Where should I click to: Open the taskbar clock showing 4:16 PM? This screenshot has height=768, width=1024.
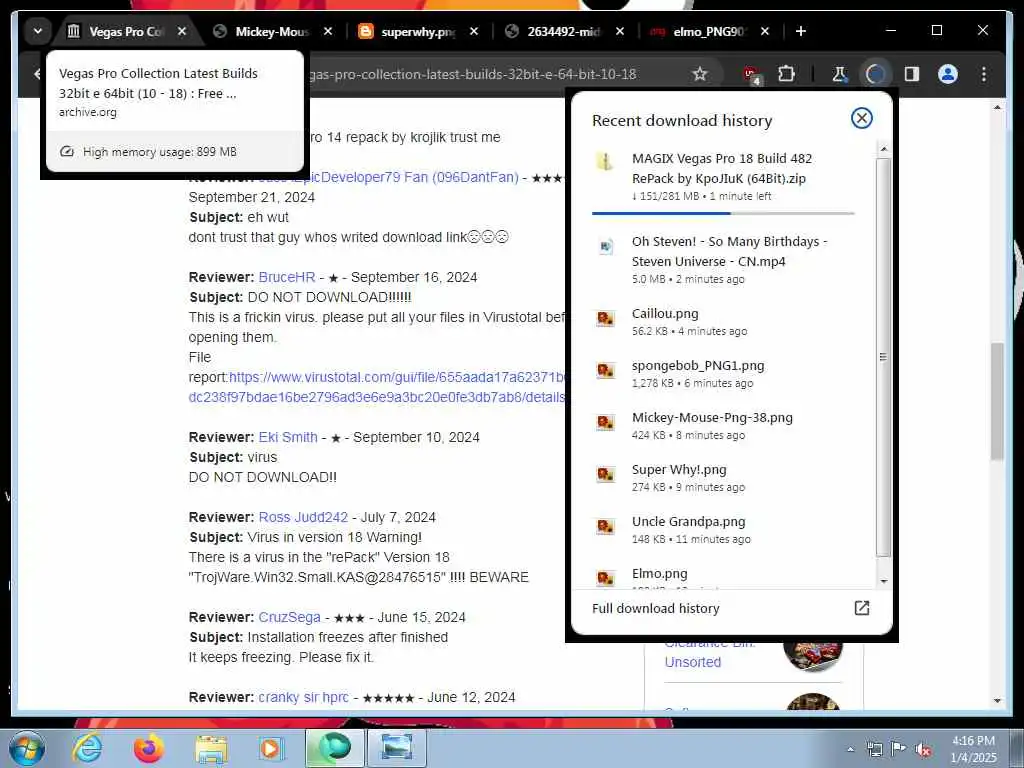(x=973, y=749)
